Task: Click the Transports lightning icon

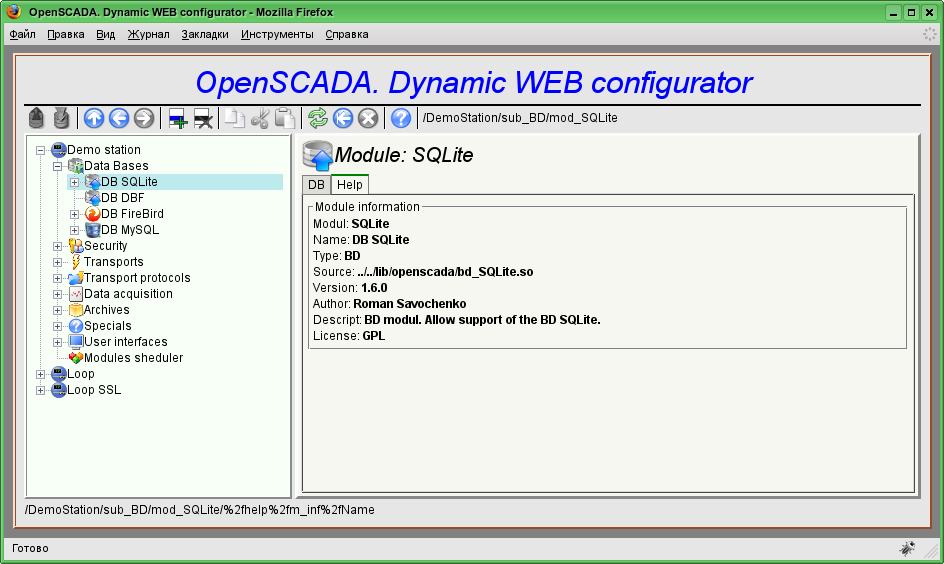Action: click(x=75, y=262)
